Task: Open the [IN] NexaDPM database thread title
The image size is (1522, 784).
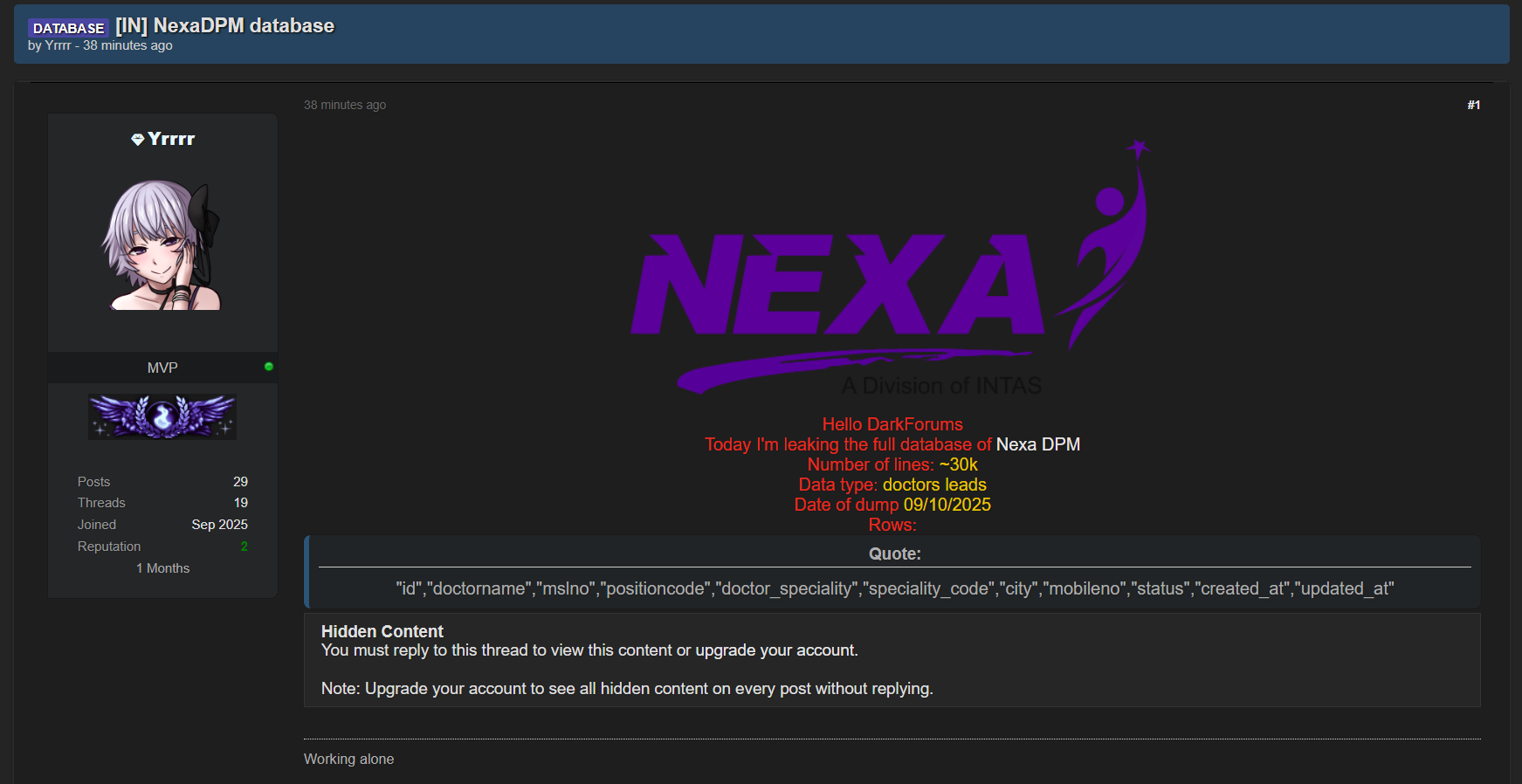Action: [x=224, y=26]
